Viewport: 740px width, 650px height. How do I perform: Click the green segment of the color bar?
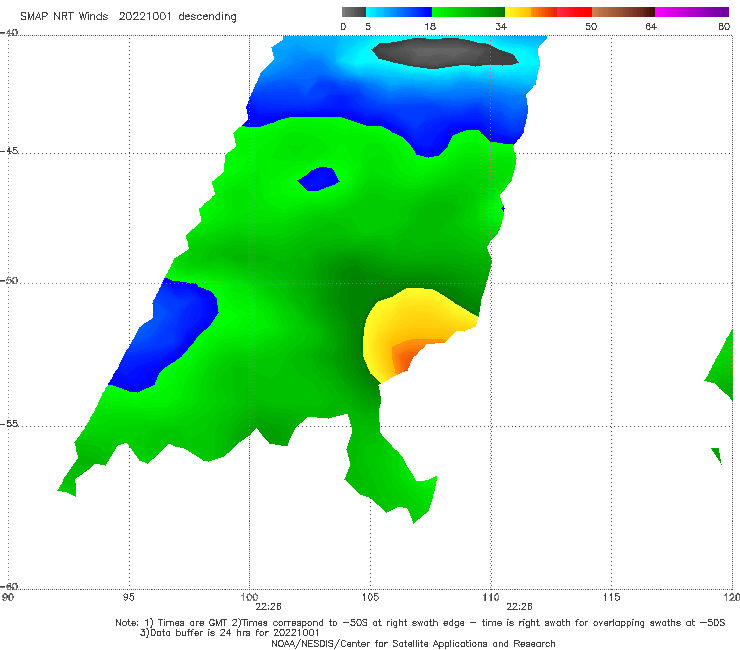point(469,12)
